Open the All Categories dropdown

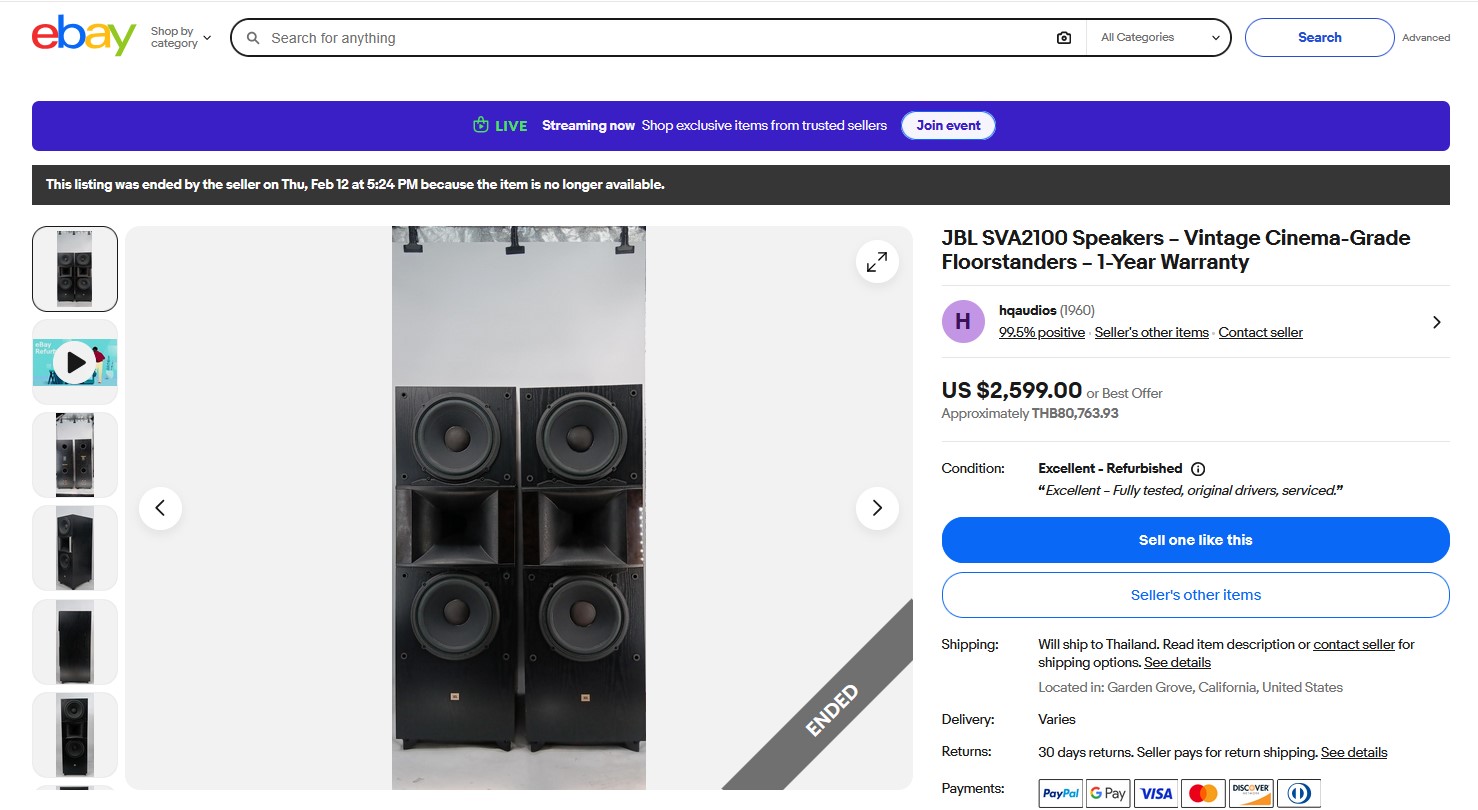click(x=1160, y=38)
